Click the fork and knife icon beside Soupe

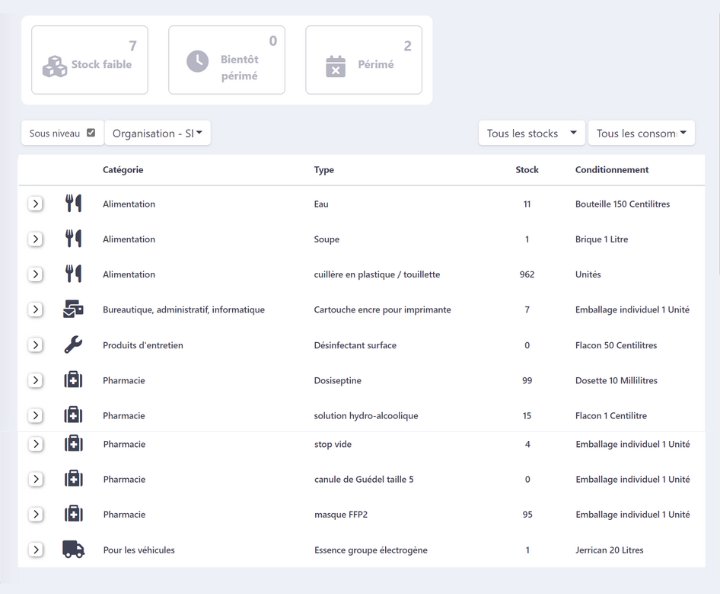tap(73, 239)
